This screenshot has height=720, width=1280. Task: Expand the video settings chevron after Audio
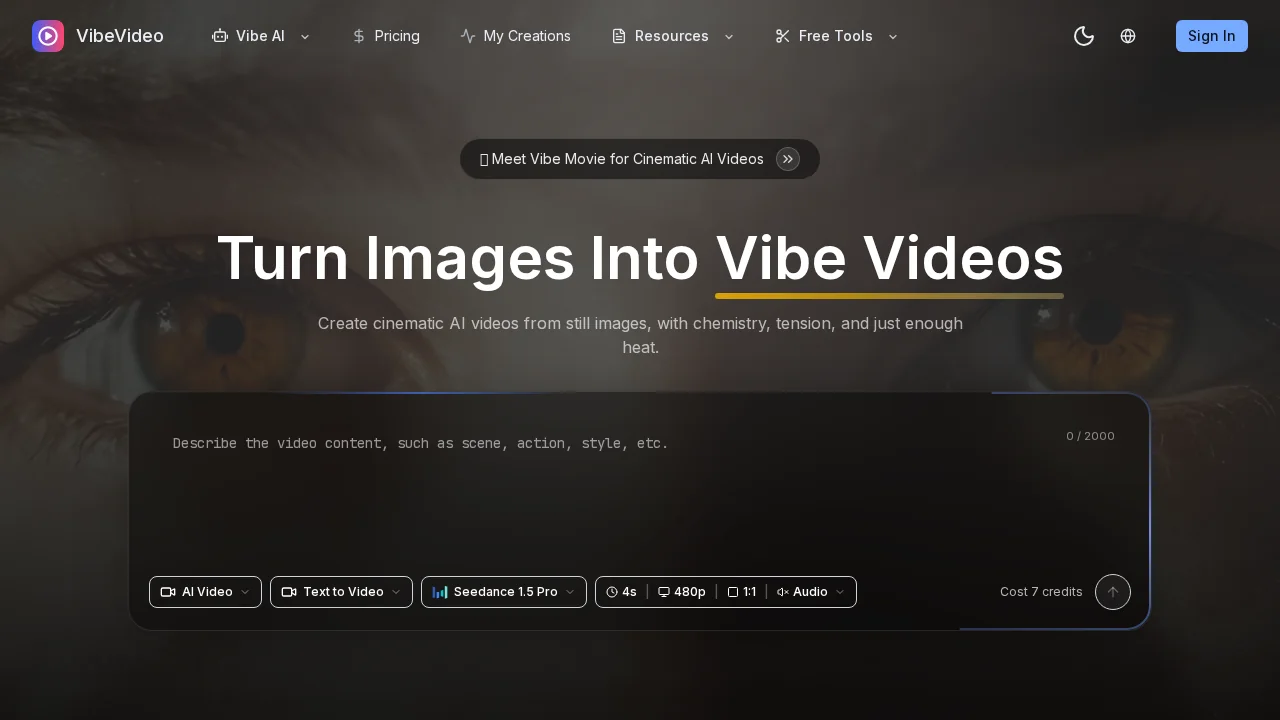click(840, 592)
